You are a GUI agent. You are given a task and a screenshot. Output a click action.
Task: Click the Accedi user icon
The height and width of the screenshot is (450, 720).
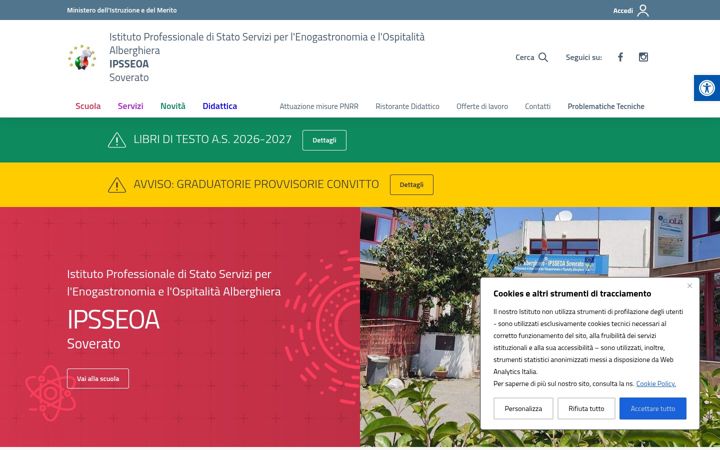click(x=643, y=10)
